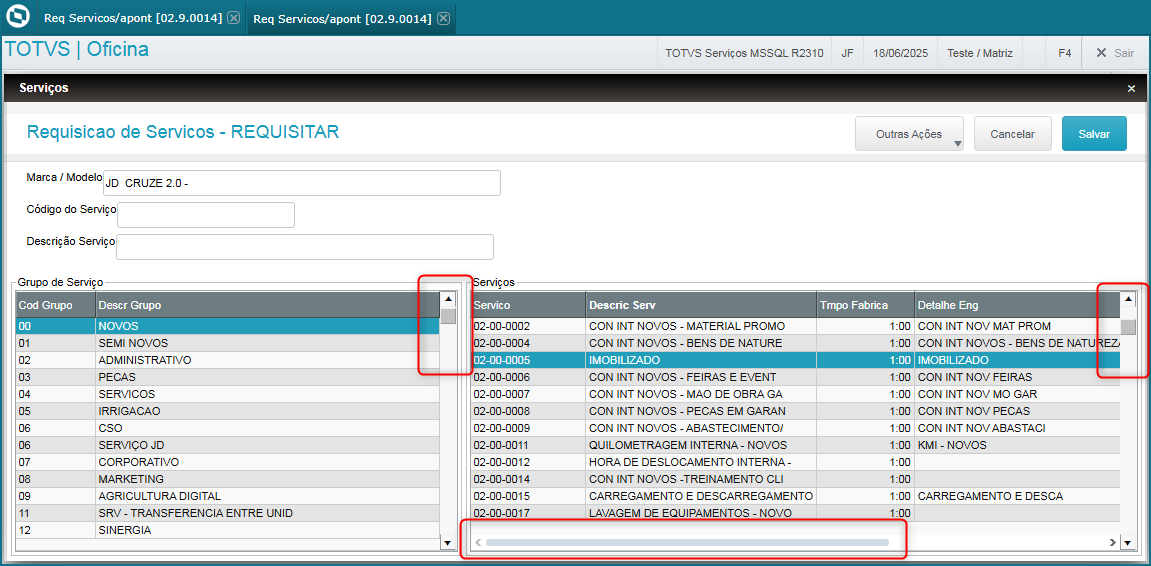Select service HORA DE DESLOCAMENTO INTERNA
This screenshot has width=1151, height=566.
[795, 462]
